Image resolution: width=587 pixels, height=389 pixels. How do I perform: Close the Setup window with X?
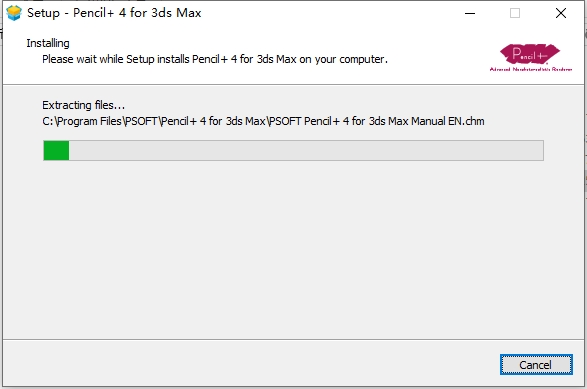click(x=561, y=13)
